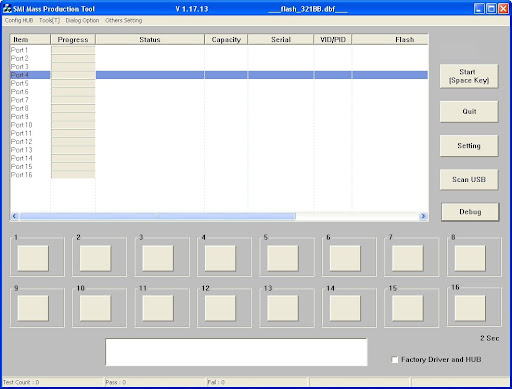This screenshot has height=389, width=512.
Task: Select the Port 13 row
Action: (x=219, y=150)
